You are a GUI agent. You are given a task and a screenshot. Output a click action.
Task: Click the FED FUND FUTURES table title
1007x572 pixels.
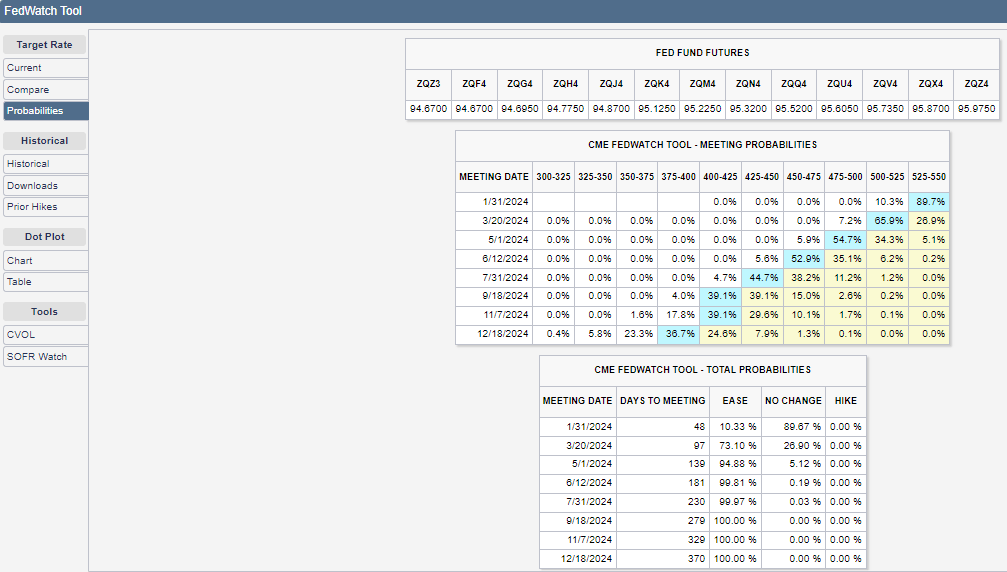(703, 53)
